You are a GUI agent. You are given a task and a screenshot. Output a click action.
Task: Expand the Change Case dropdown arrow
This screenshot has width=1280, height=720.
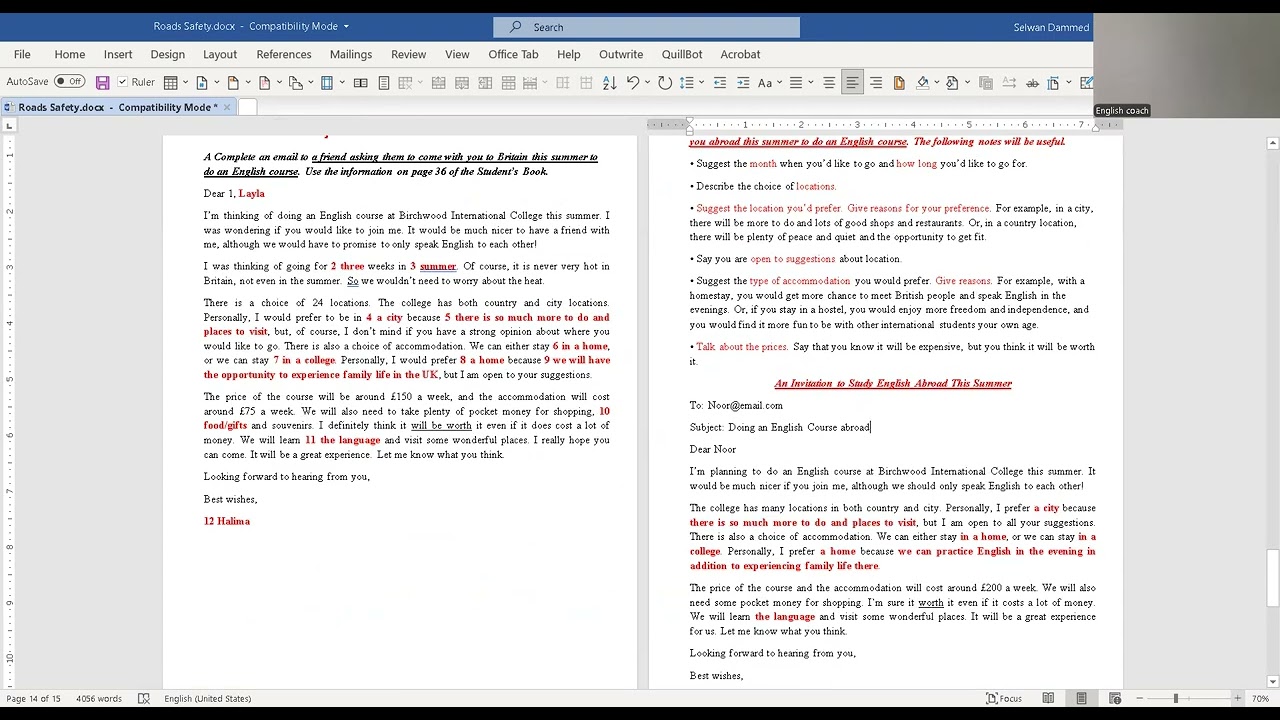[779, 82]
